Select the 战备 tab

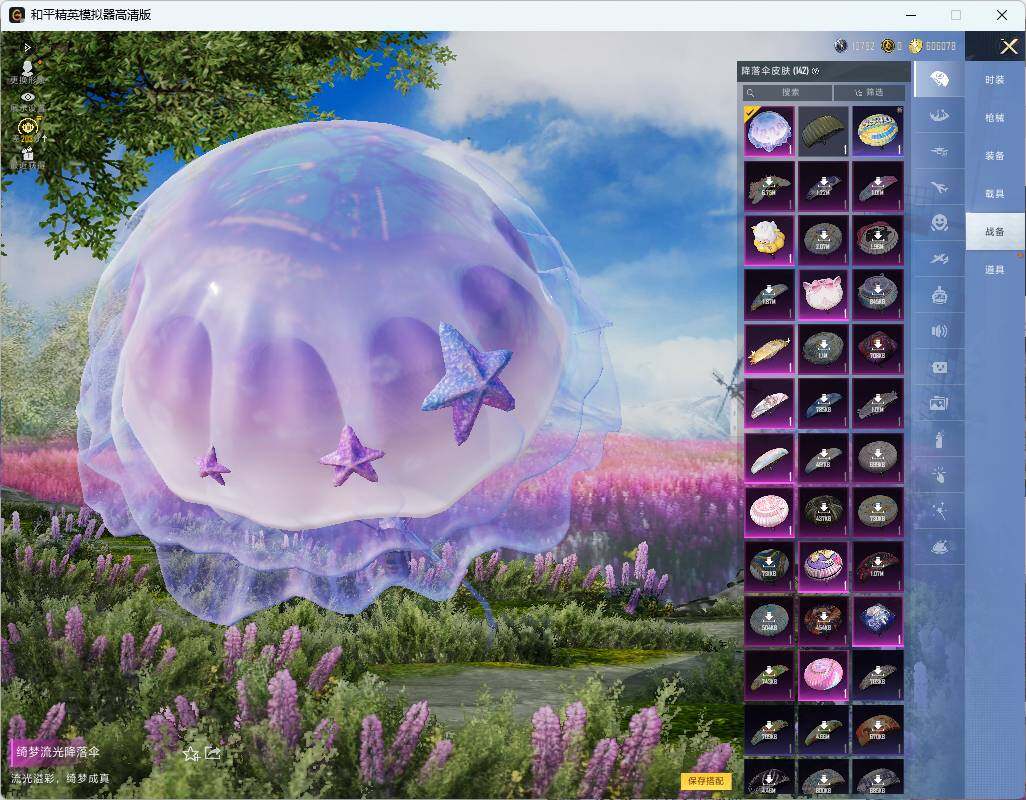tap(995, 232)
